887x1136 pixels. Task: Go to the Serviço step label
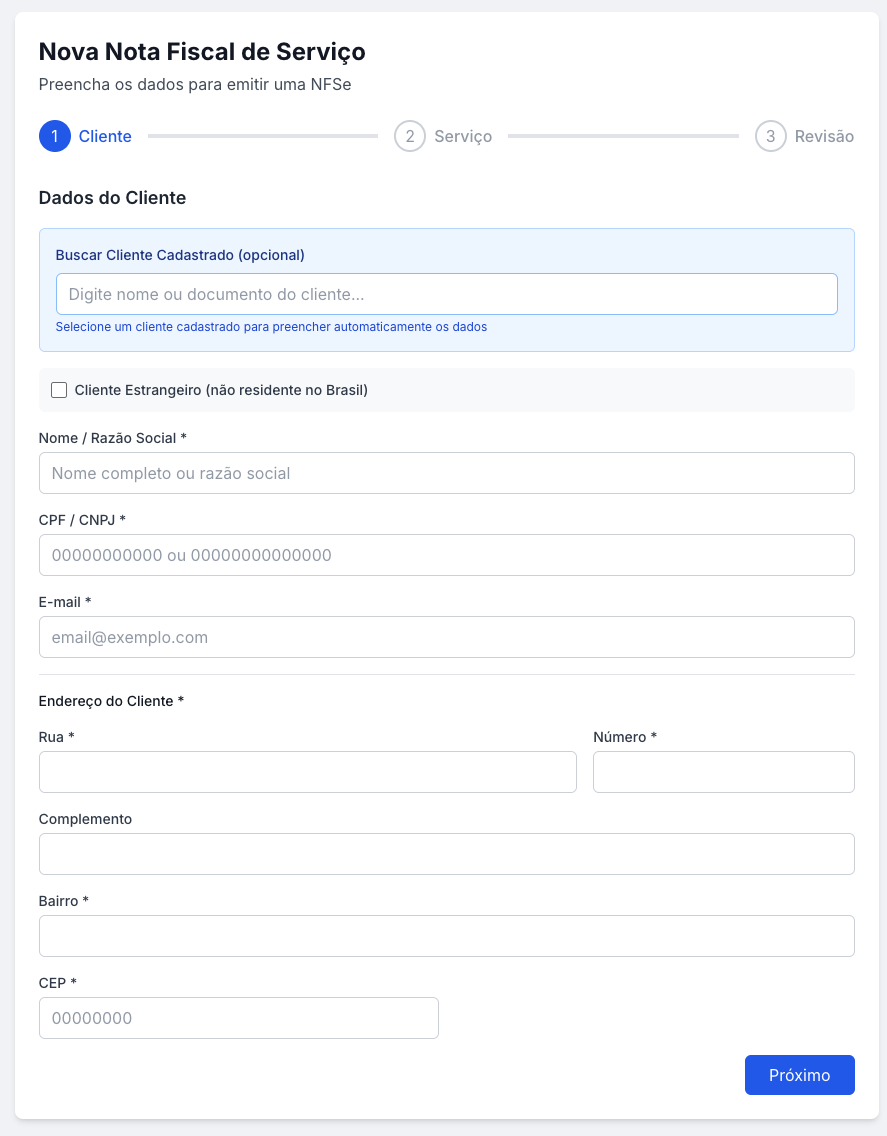[463, 136]
